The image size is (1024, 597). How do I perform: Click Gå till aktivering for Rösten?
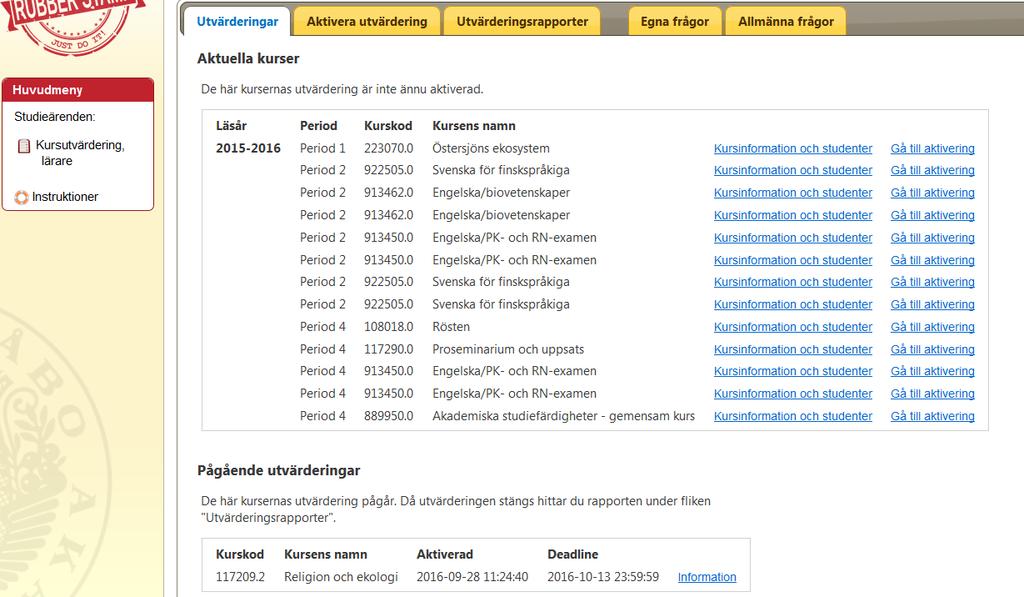coord(933,327)
